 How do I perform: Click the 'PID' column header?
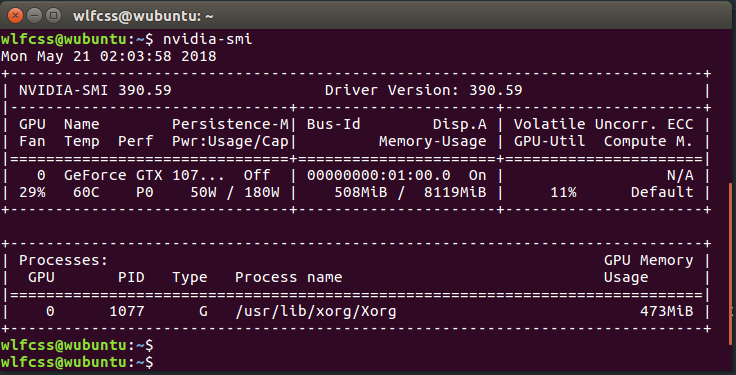(131, 277)
